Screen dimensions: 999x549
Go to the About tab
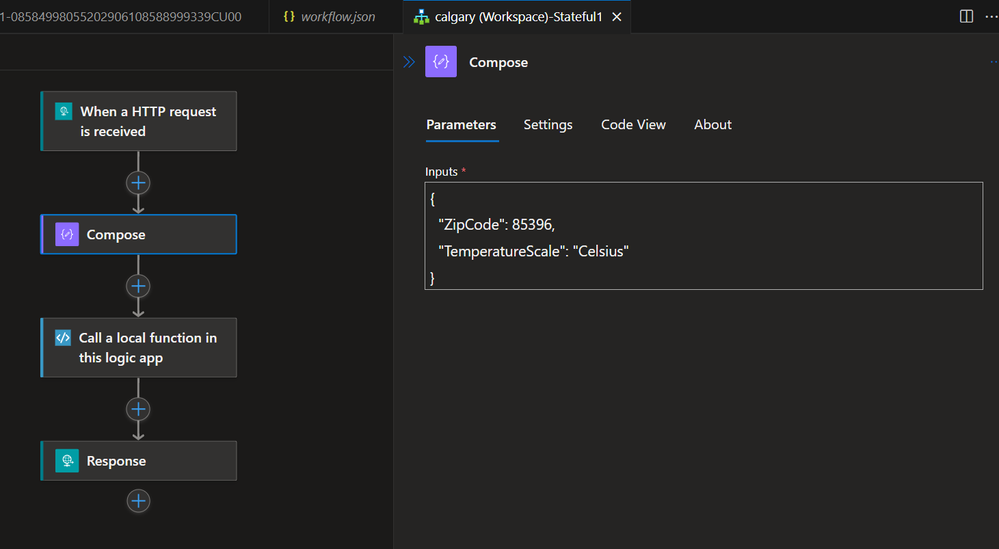pos(712,125)
